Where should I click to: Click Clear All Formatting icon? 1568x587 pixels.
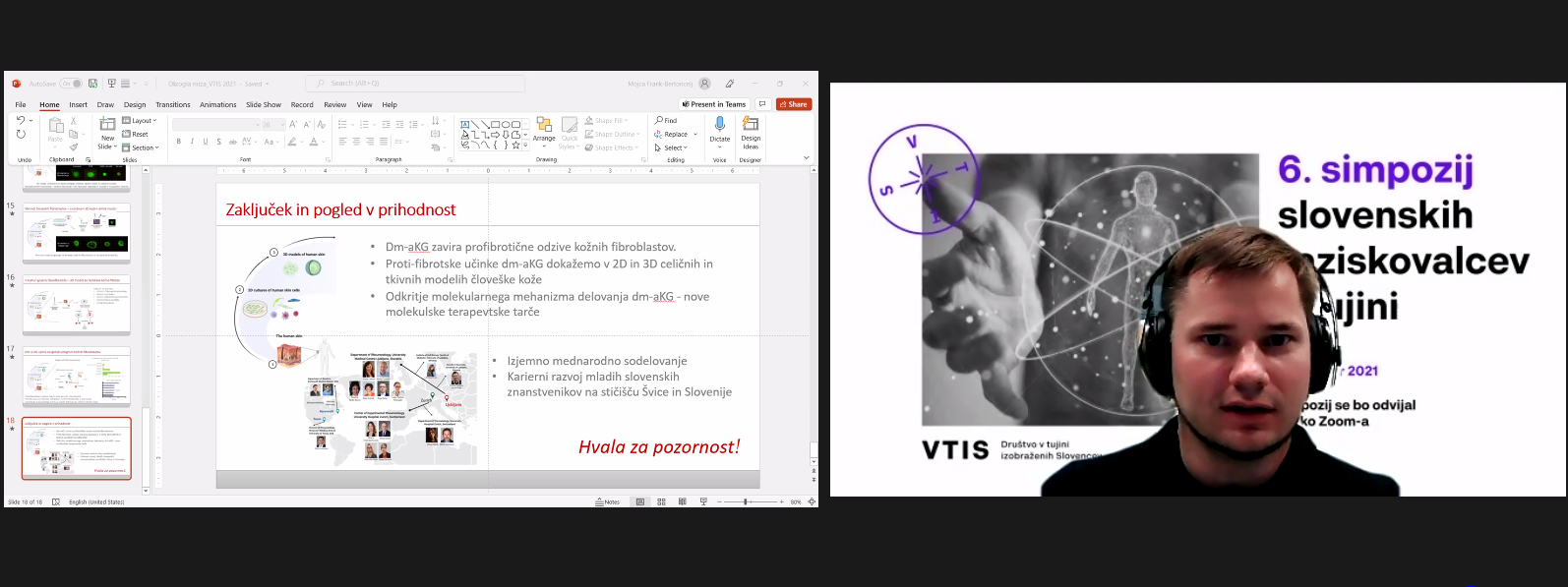(x=321, y=125)
